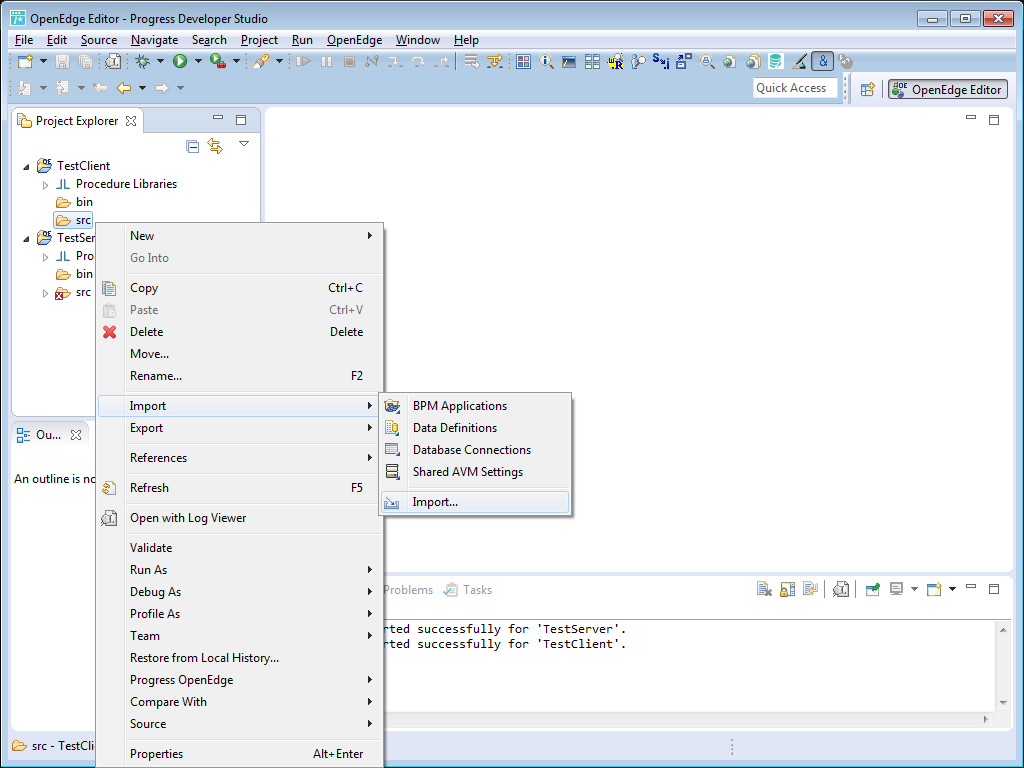Expand the TestServer src folder

pyautogui.click(x=45, y=293)
